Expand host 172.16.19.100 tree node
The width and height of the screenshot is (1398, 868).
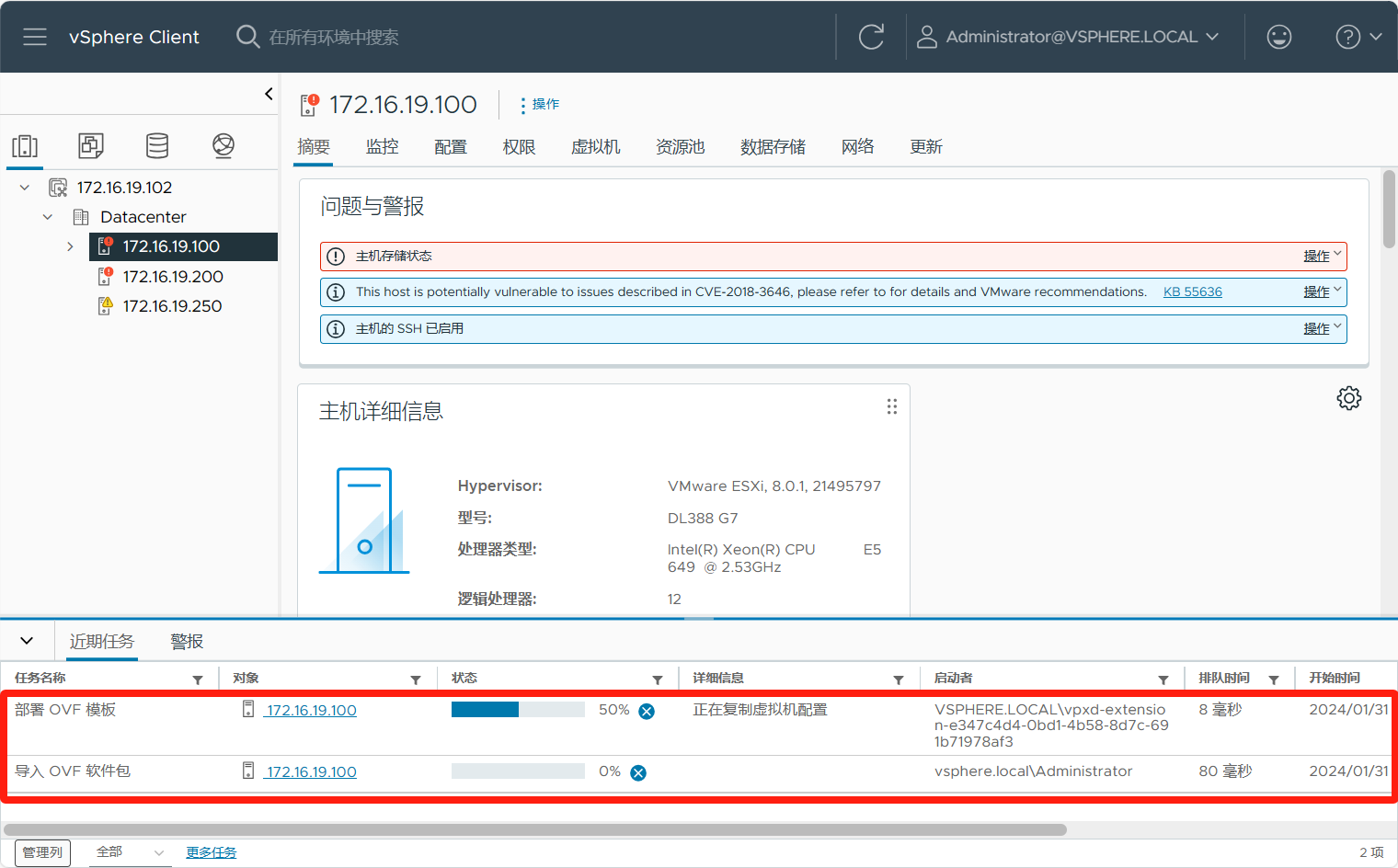tap(70, 246)
